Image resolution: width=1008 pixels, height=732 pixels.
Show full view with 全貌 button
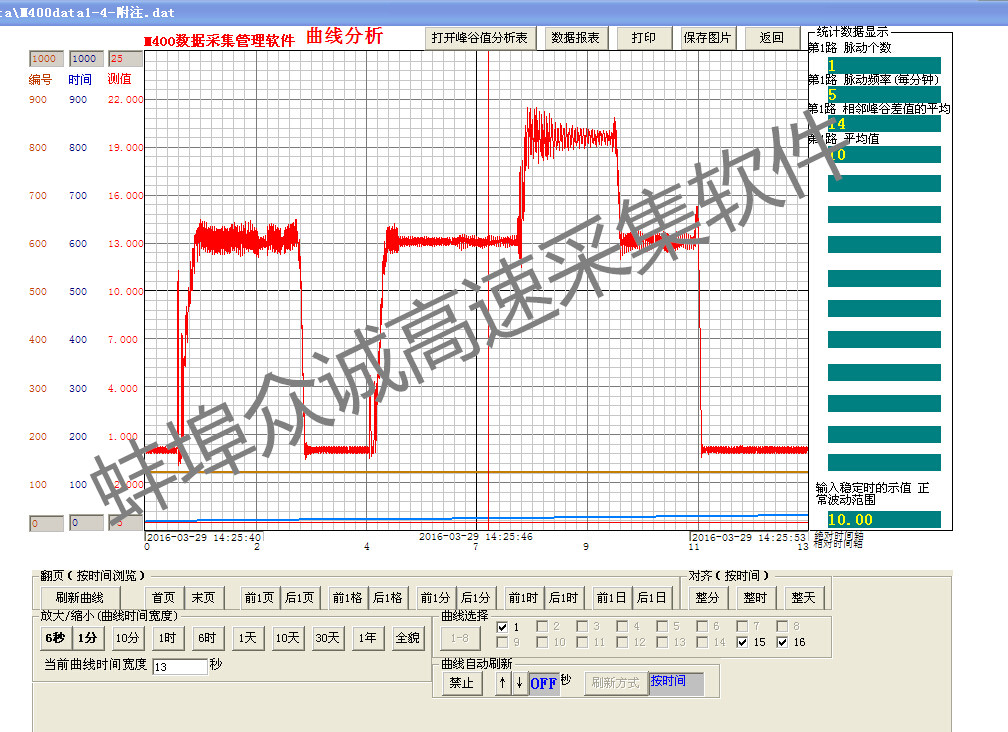407,638
